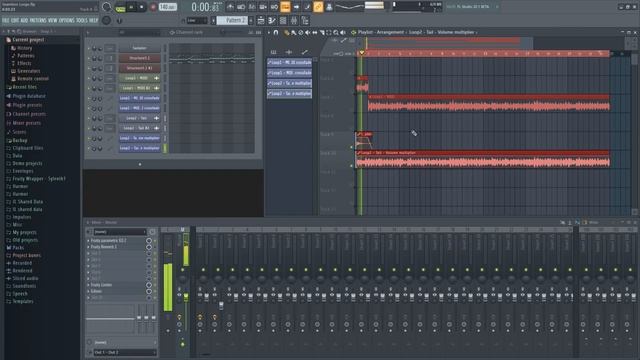
Task: Select the Mute tool in Playlist
Action: coord(308,32)
